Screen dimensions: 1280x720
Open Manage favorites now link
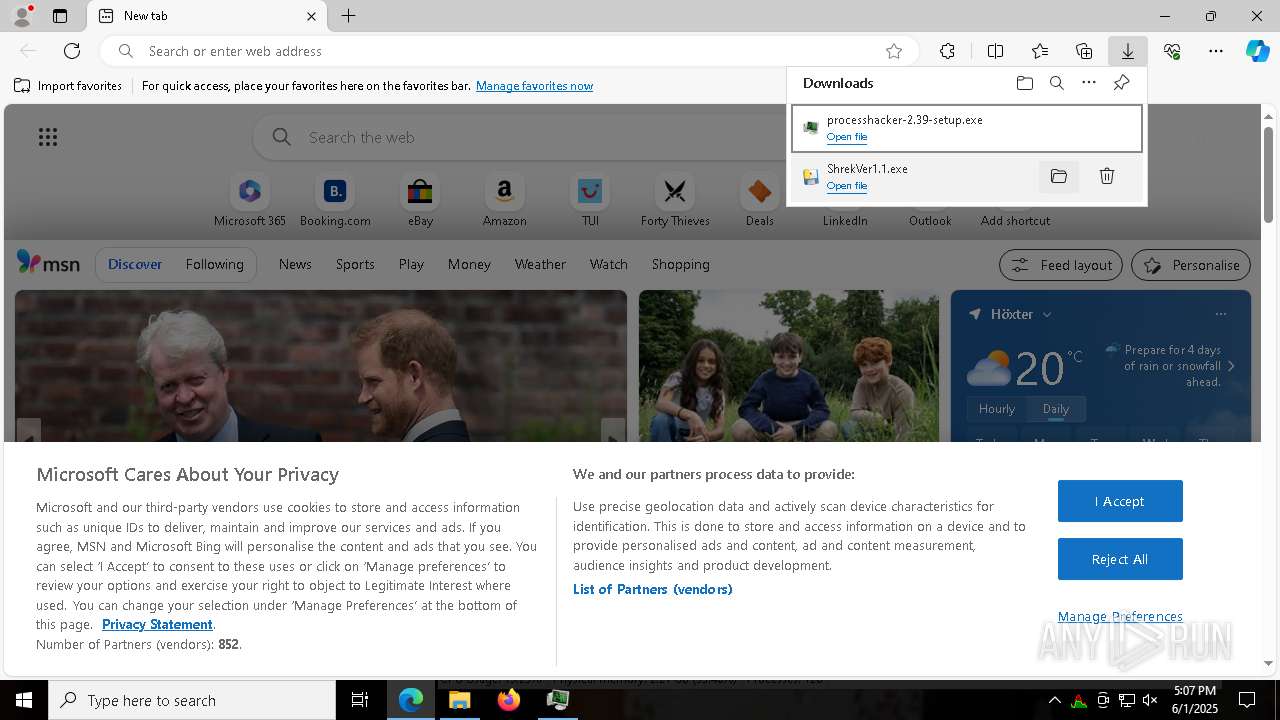pos(534,86)
